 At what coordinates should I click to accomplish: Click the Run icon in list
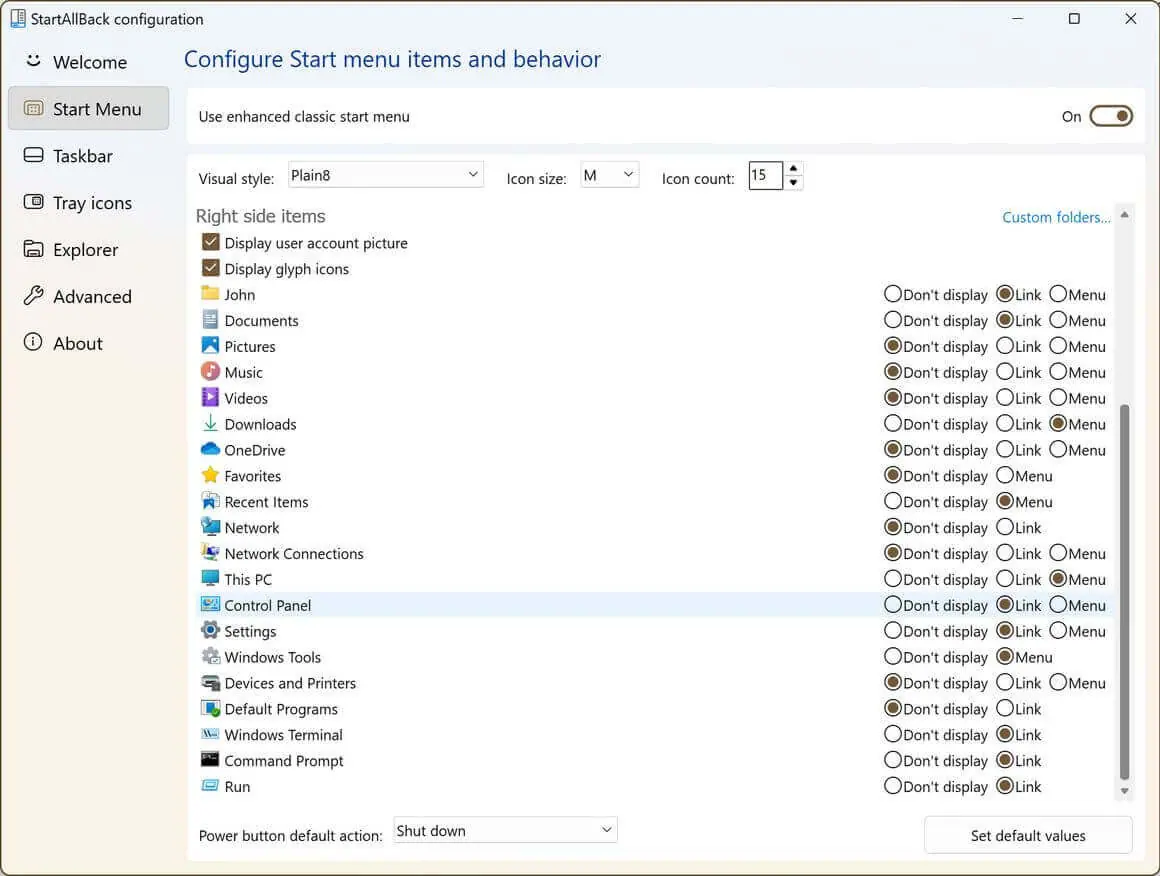(x=210, y=786)
